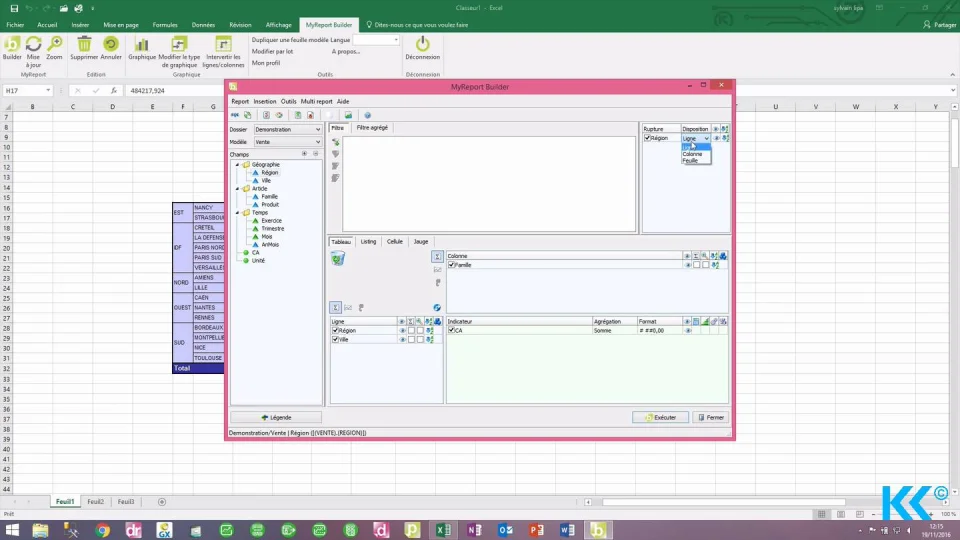The width and height of the screenshot is (960, 540).
Task: Click the Annuler undo icon in the ribbon
Action: pyautogui.click(x=111, y=44)
